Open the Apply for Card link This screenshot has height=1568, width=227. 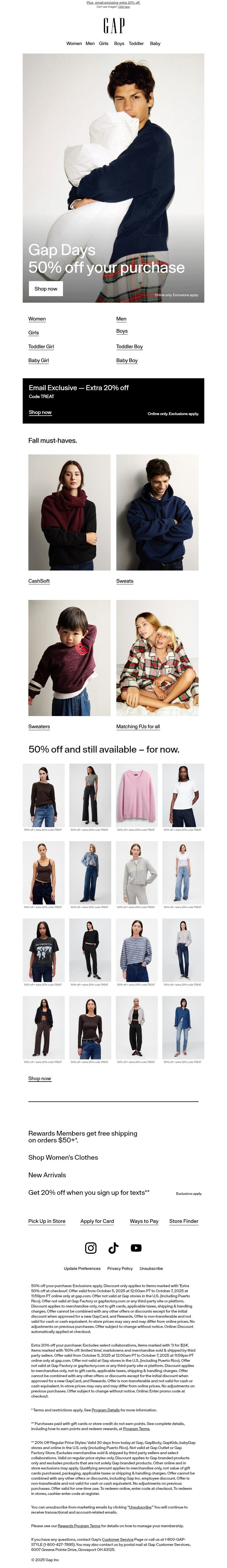click(x=97, y=1221)
